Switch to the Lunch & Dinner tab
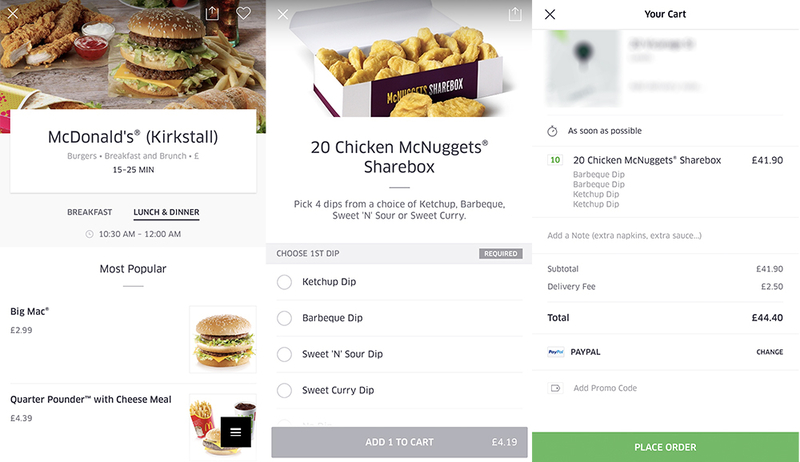Viewport: 800px width, 462px height. [x=166, y=212]
